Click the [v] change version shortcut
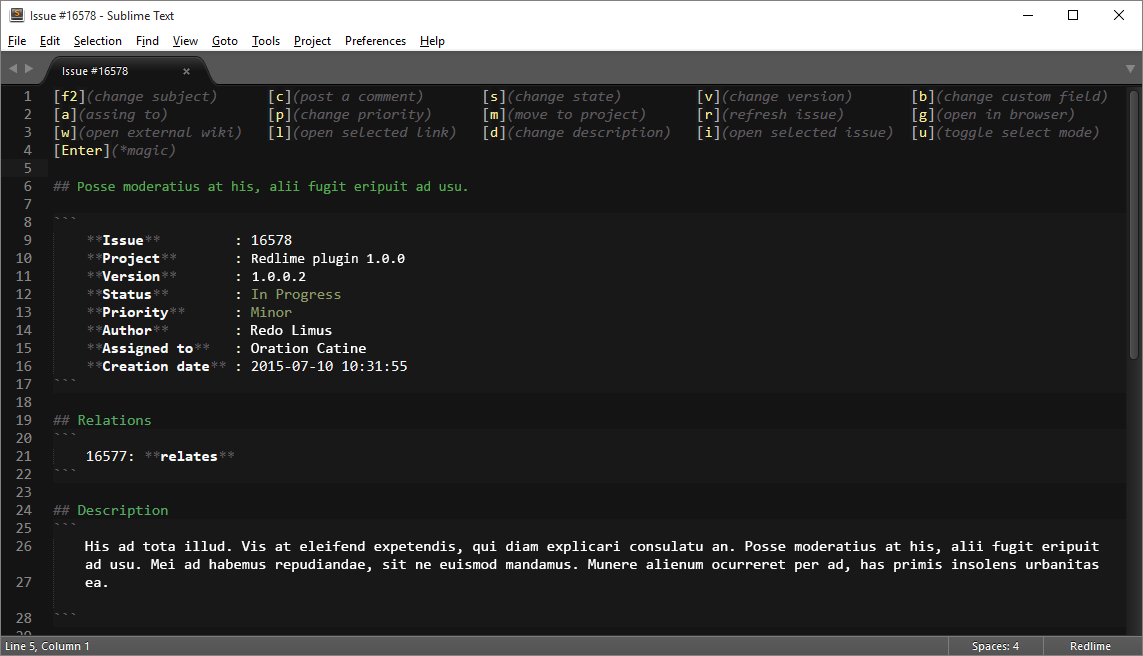 774,96
